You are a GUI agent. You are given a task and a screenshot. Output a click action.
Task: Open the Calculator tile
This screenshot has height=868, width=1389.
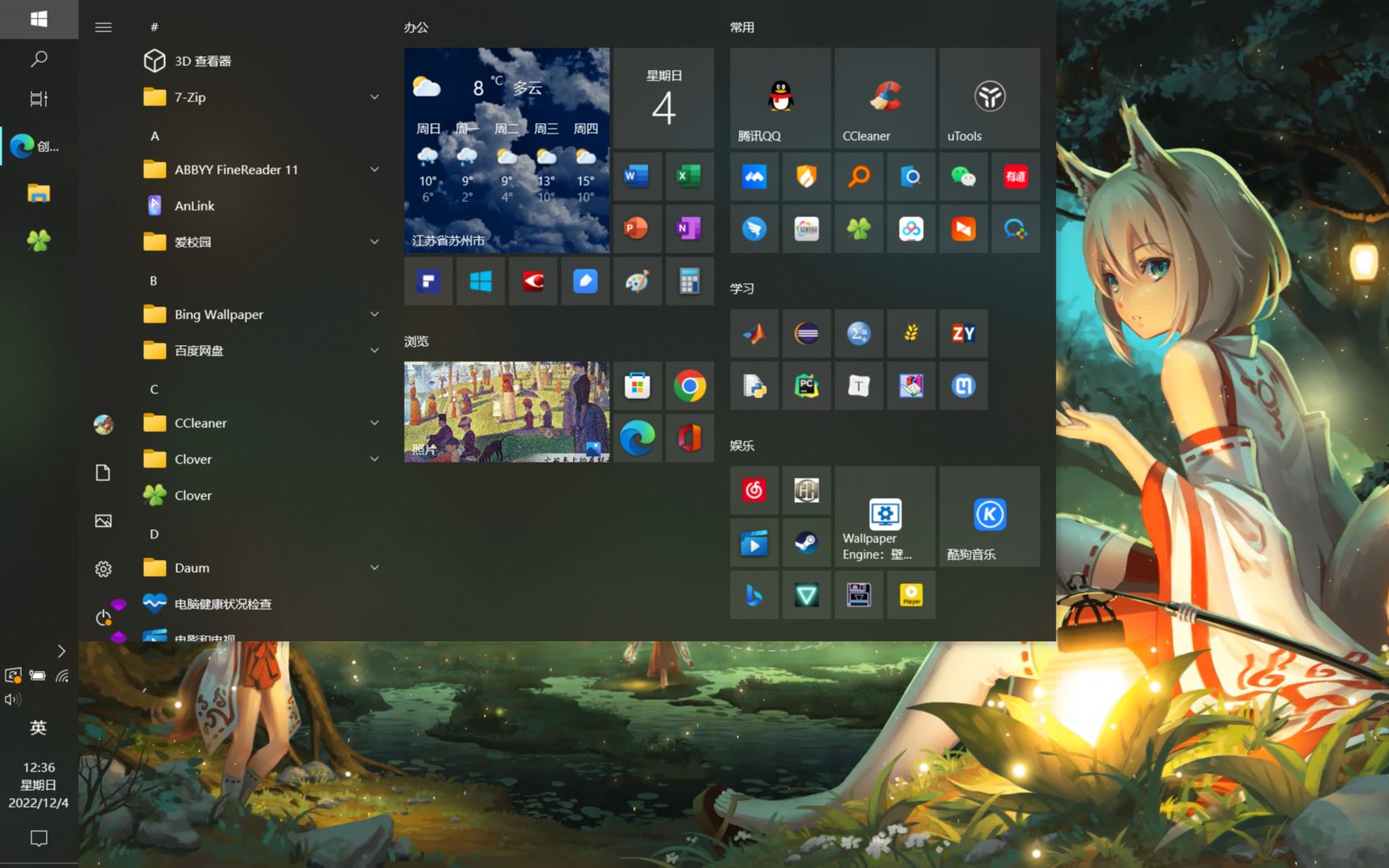pos(690,281)
